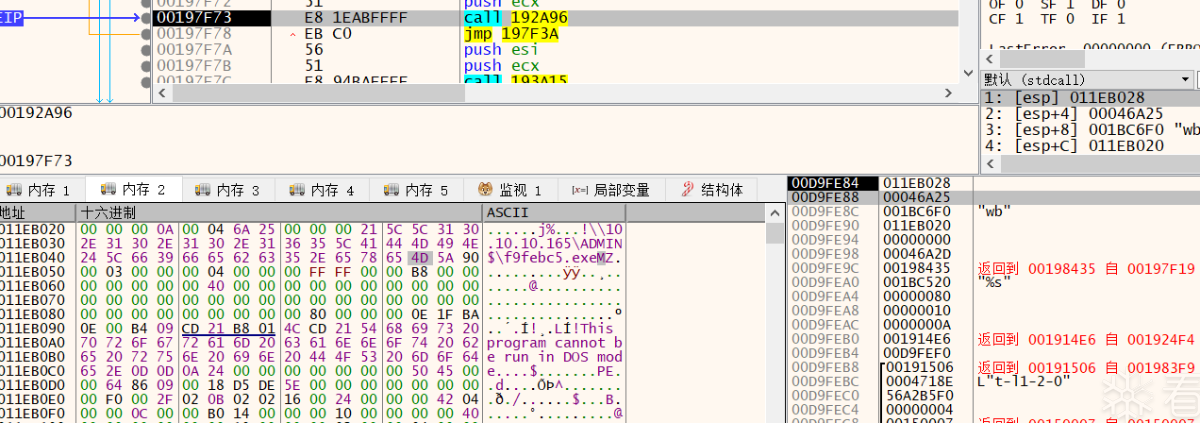Image resolution: width=1200 pixels, height=423 pixels.
Task: Open the 结构体 tab
Action: click(x=712, y=190)
